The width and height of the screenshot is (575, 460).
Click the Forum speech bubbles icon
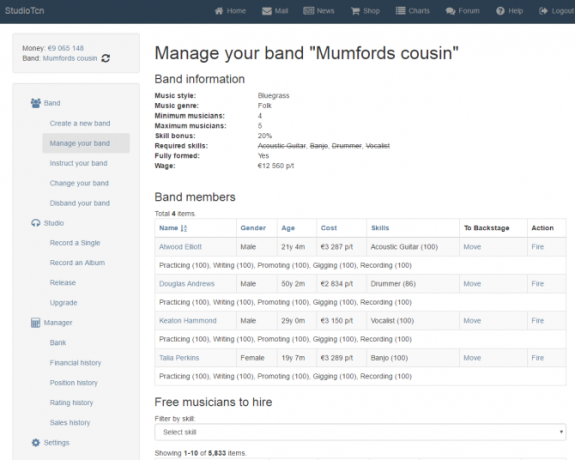(450, 11)
